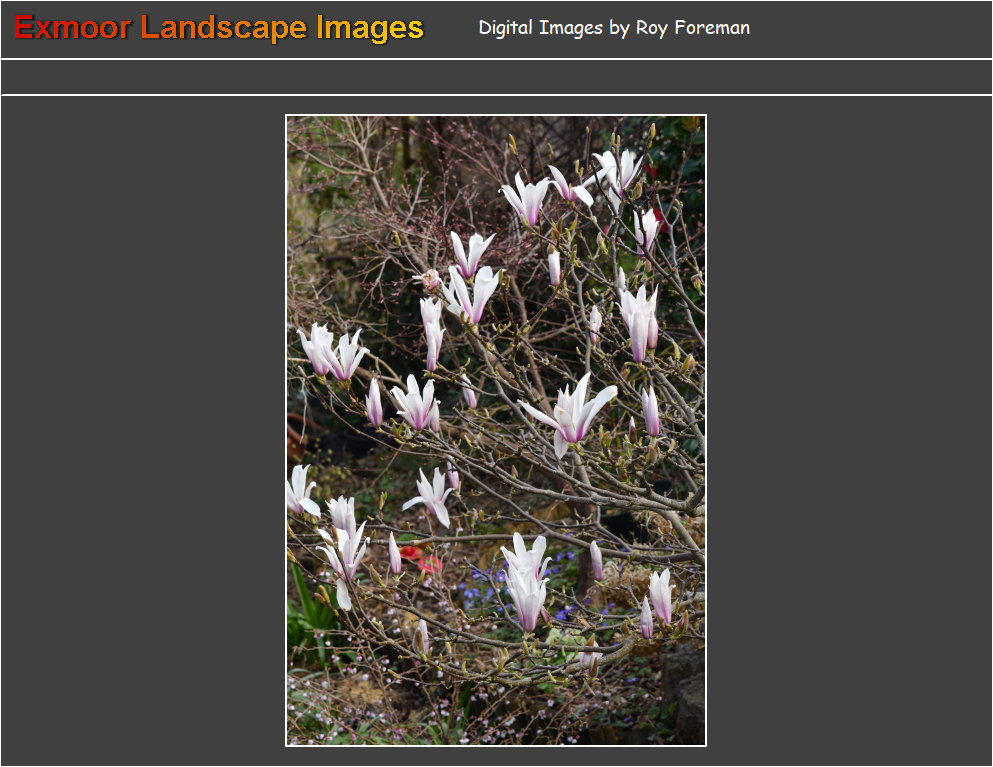This screenshot has width=993, height=767.
Task: Click the magnolia bloom at photo's left edge
Action: pos(299,492)
